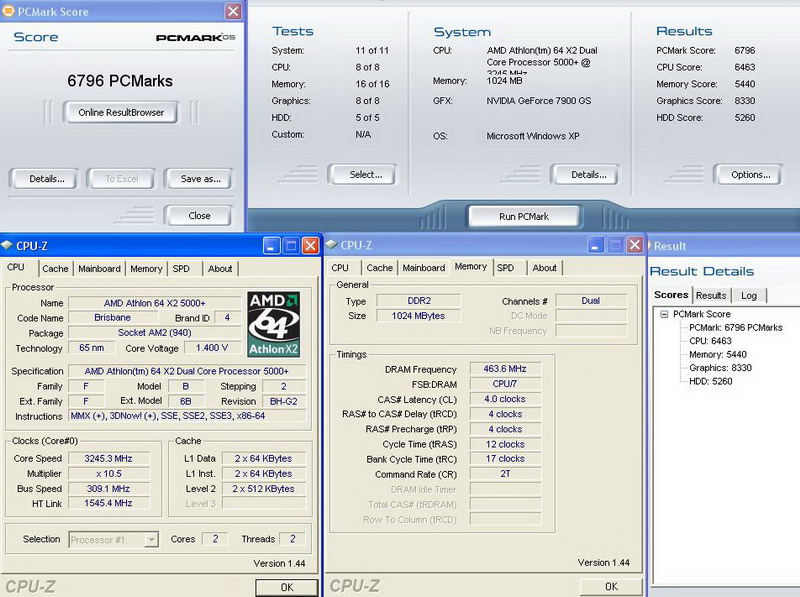The height and width of the screenshot is (597, 800).
Task: Start benchmark with Run PCMark button
Action: click(x=524, y=216)
